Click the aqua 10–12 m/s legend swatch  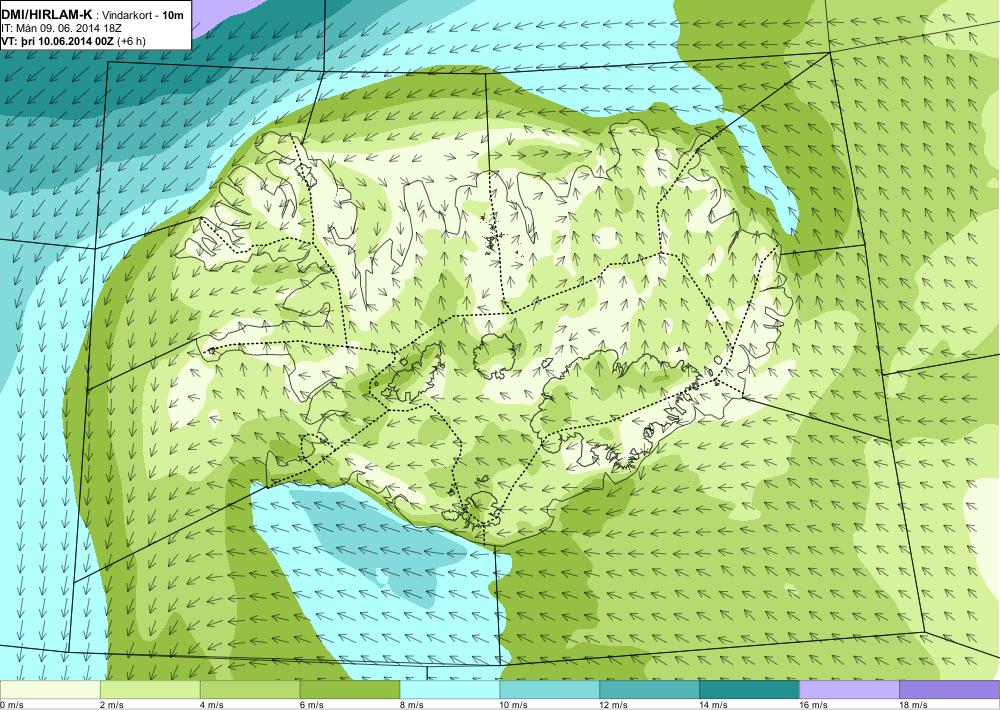click(x=550, y=690)
